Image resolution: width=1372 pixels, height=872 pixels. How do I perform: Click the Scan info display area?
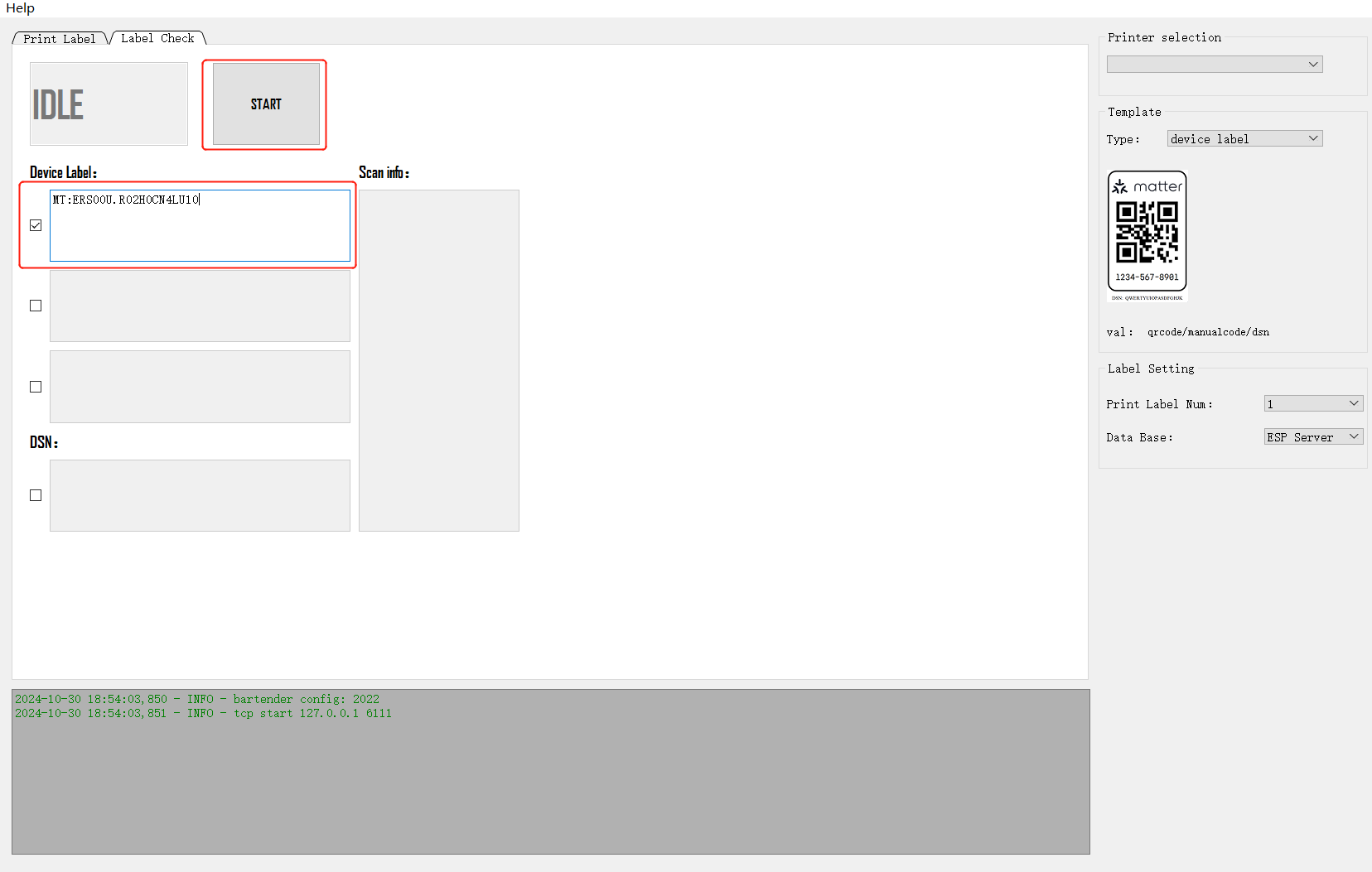[x=438, y=359]
